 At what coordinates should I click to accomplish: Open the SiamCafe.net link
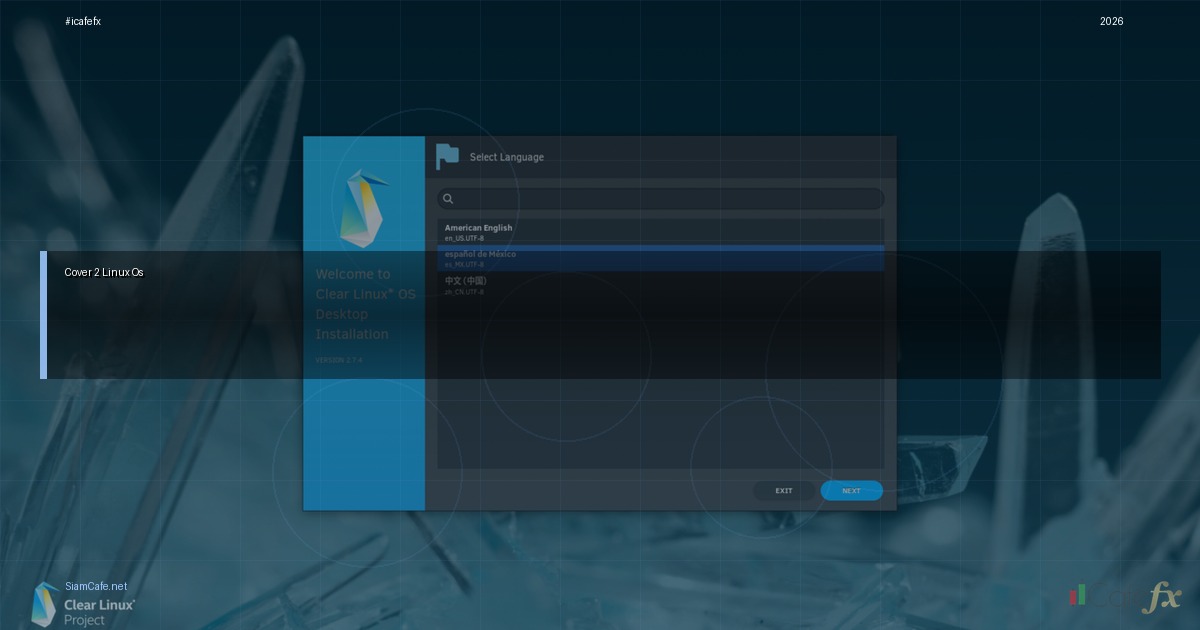pyautogui.click(x=96, y=586)
